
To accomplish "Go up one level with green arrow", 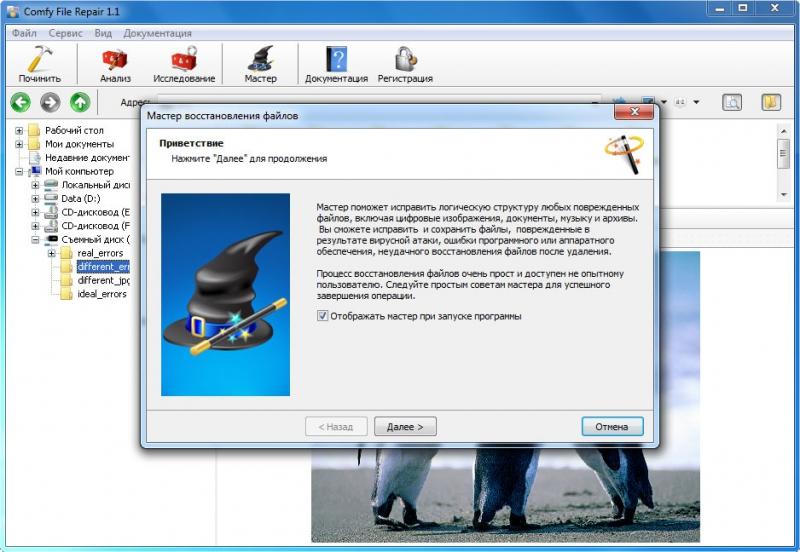I will tap(80, 103).
